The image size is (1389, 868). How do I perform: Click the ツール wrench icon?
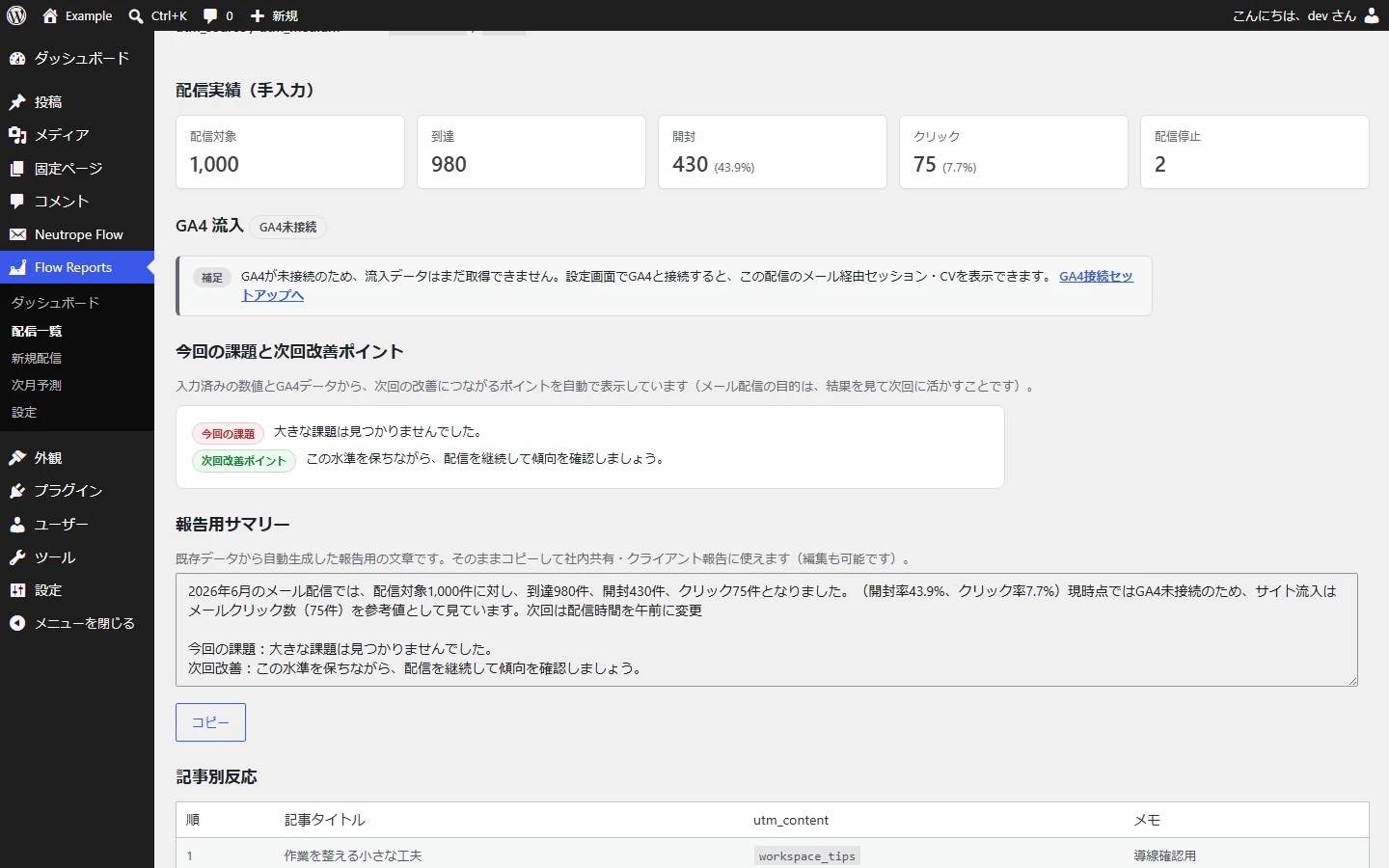pyautogui.click(x=17, y=557)
